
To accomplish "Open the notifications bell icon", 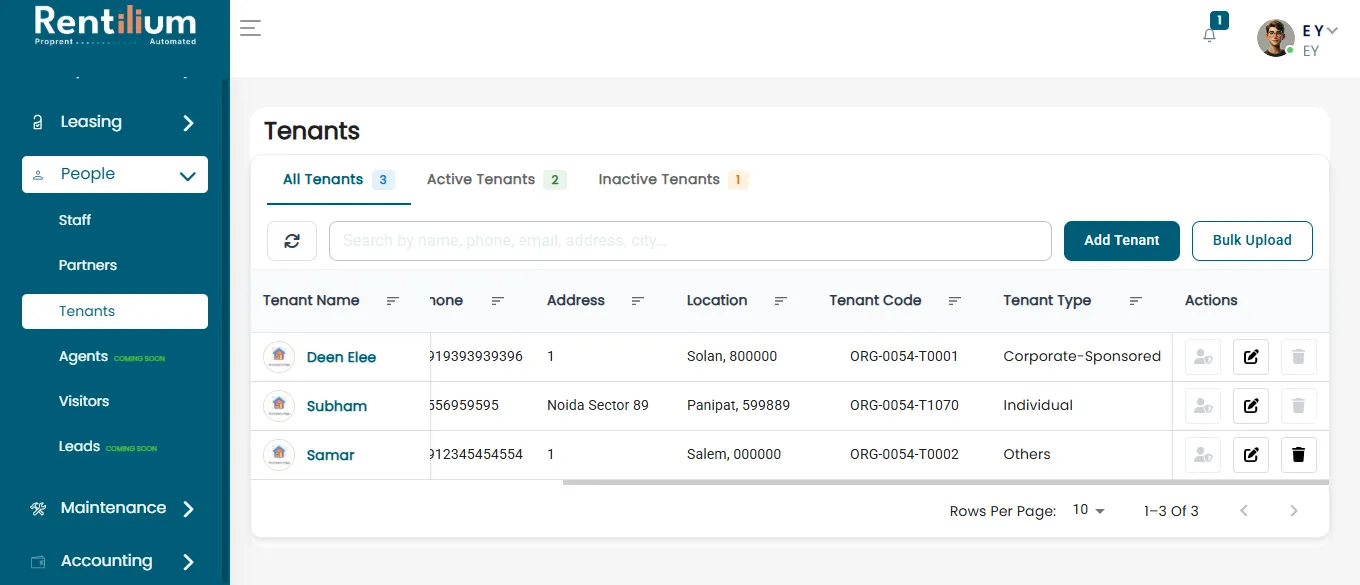I will (x=1210, y=36).
